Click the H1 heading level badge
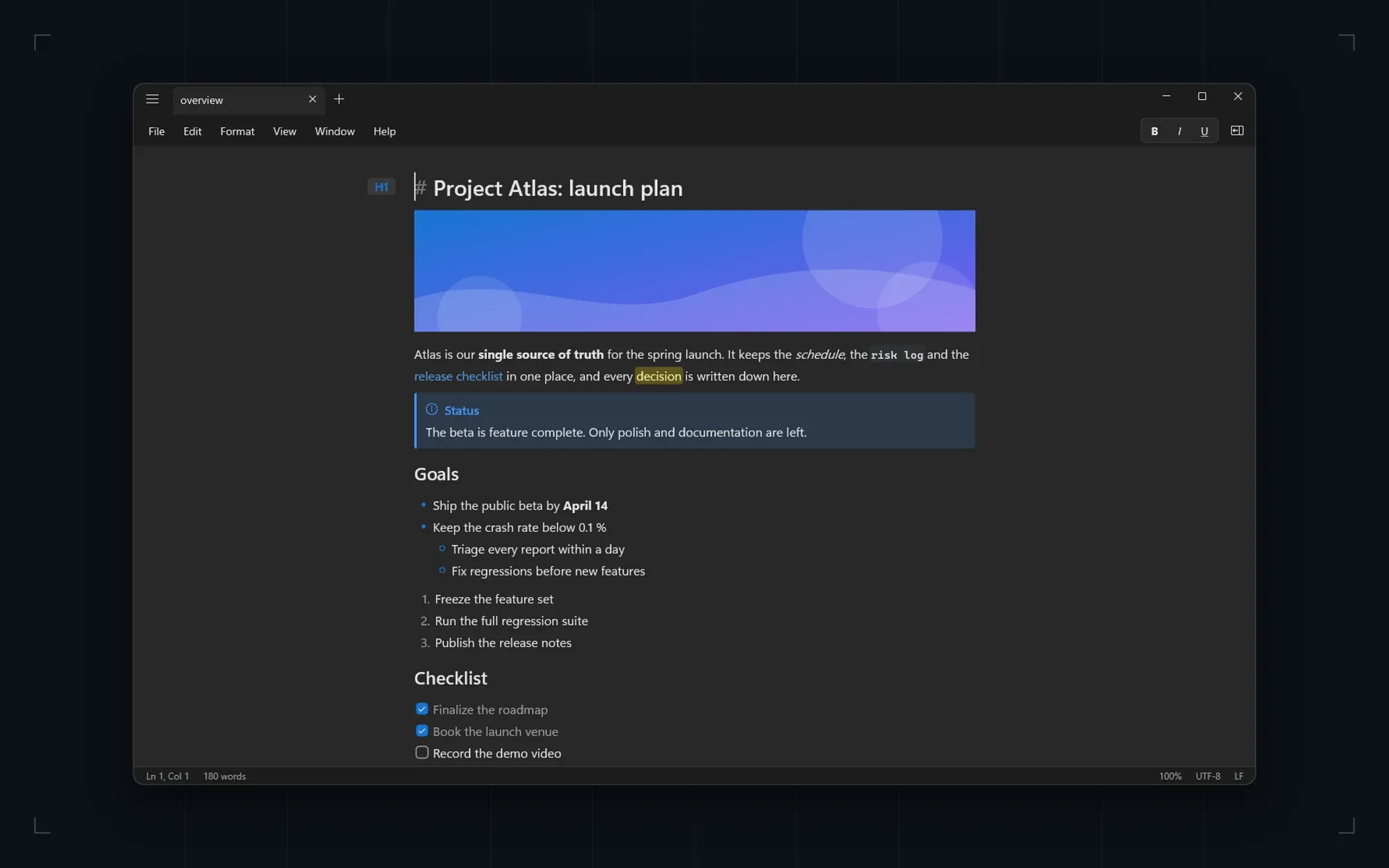Screen dimensions: 1389x868 (x=381, y=187)
